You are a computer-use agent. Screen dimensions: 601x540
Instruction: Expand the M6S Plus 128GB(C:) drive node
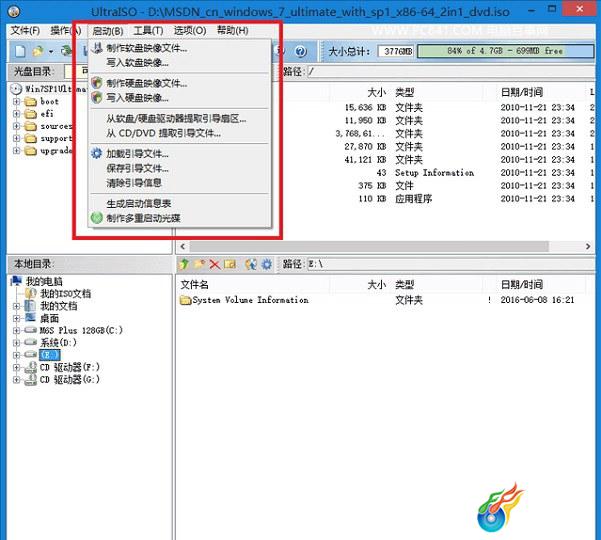pyautogui.click(x=16, y=330)
